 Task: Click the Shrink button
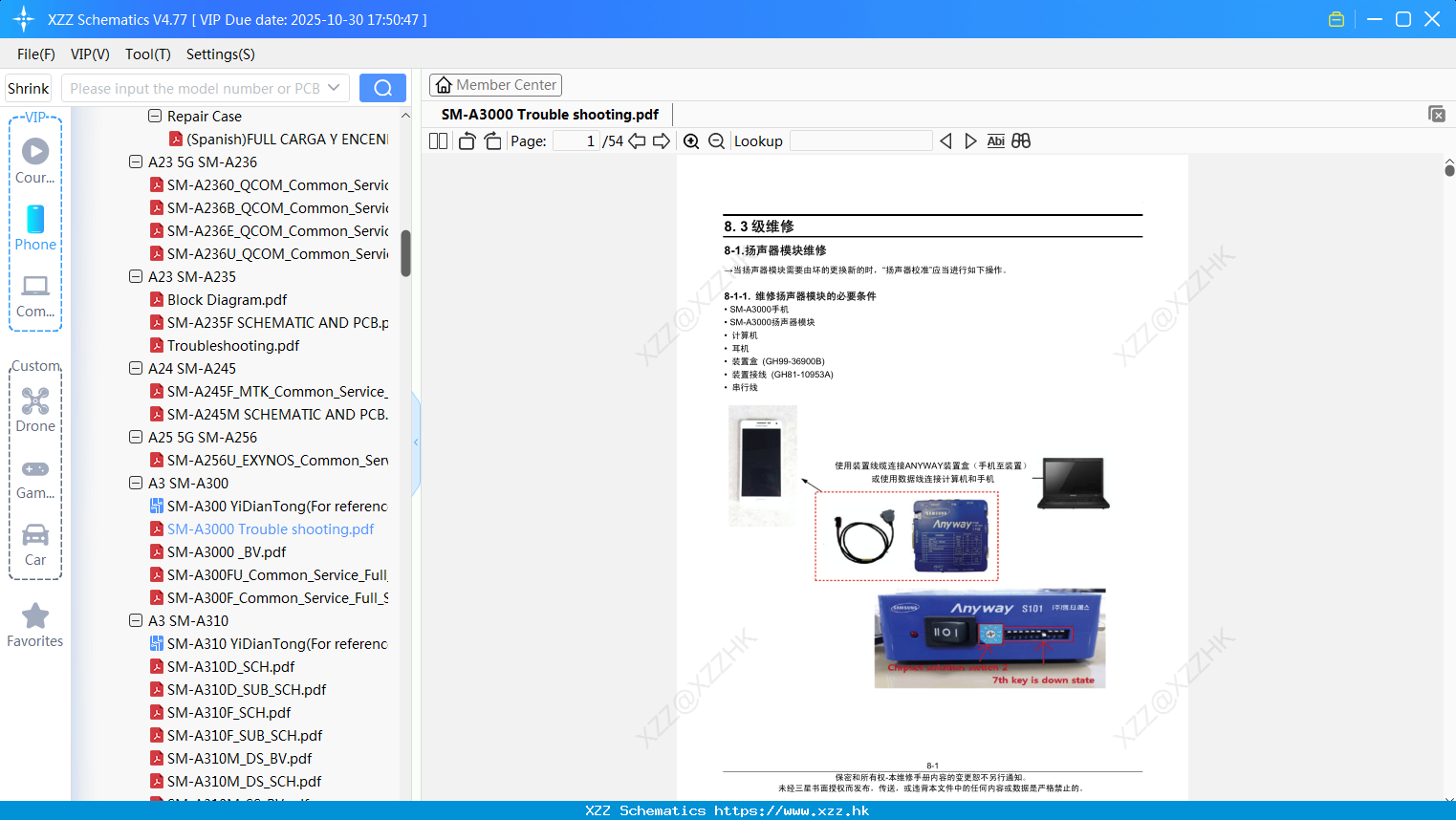pos(28,88)
